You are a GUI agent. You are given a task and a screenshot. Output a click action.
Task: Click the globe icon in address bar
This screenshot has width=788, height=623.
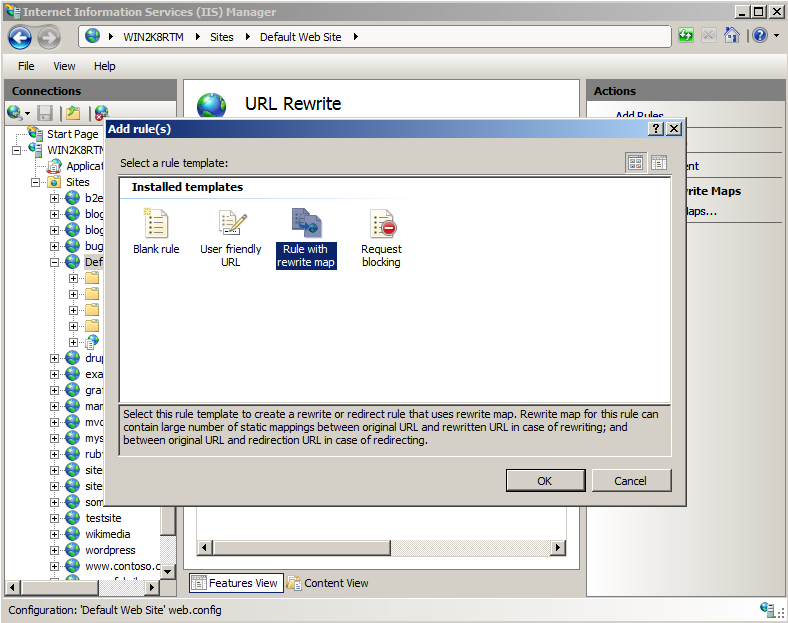[x=92, y=36]
